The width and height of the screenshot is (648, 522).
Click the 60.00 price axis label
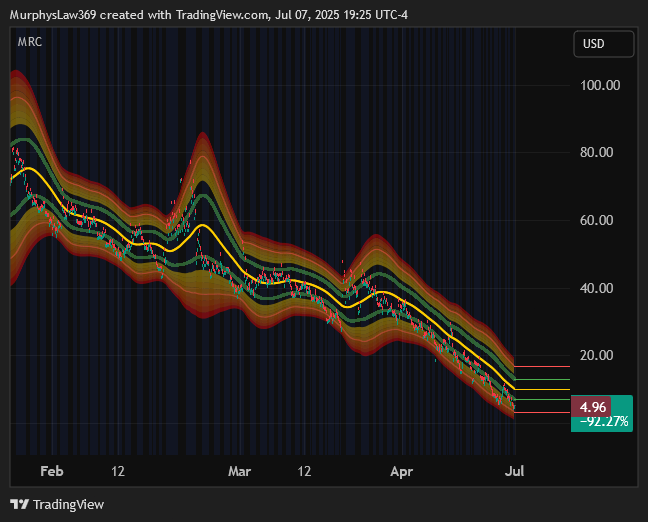597,220
